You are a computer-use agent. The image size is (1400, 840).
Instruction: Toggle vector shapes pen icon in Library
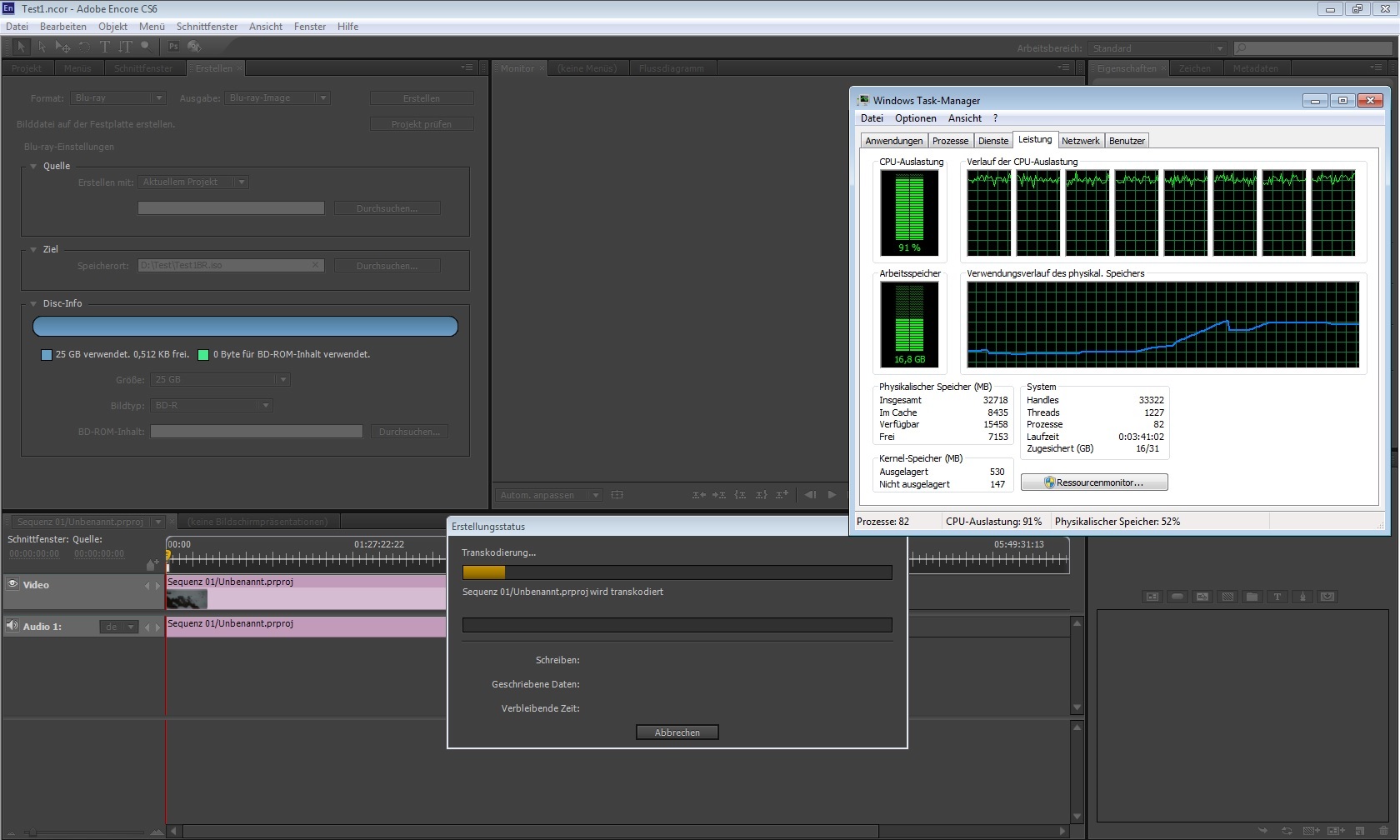point(1302,597)
